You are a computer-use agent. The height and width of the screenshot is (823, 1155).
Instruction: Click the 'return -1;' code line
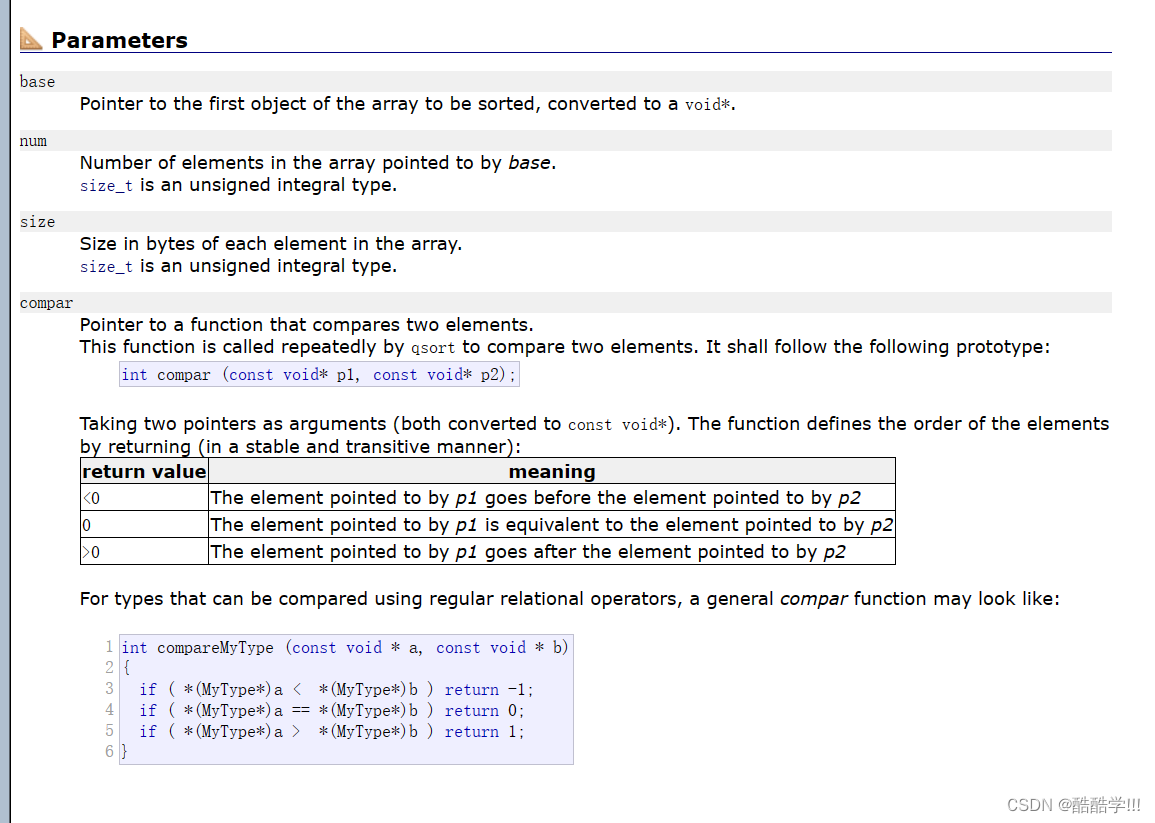[x=336, y=690]
